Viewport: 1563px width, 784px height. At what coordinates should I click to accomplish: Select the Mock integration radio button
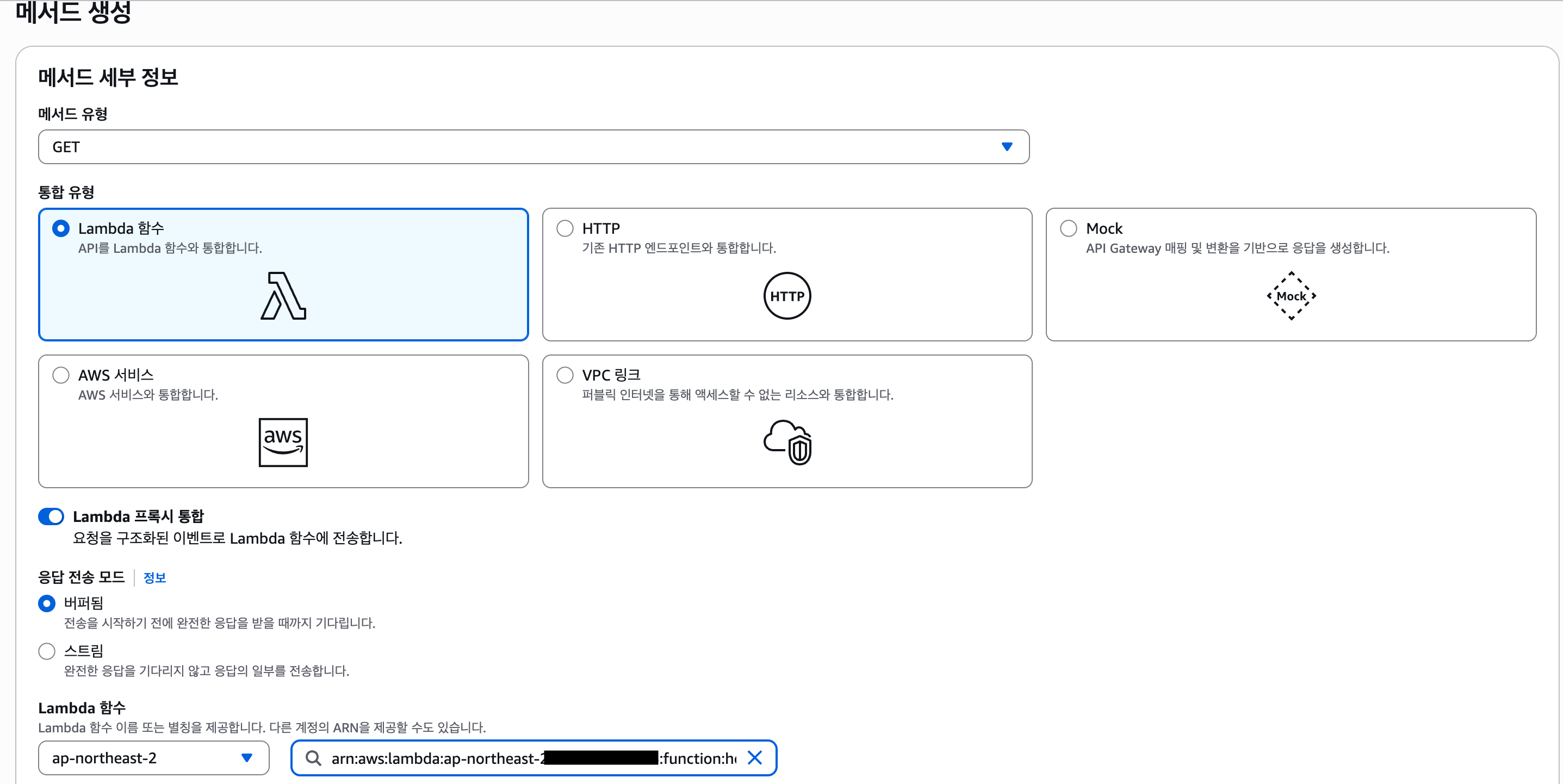(1069, 228)
